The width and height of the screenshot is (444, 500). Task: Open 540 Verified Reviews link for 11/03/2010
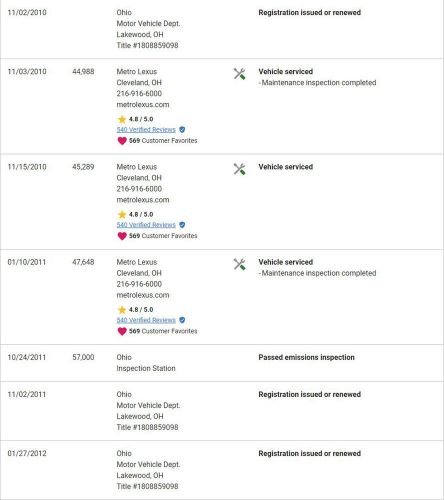tap(146, 130)
